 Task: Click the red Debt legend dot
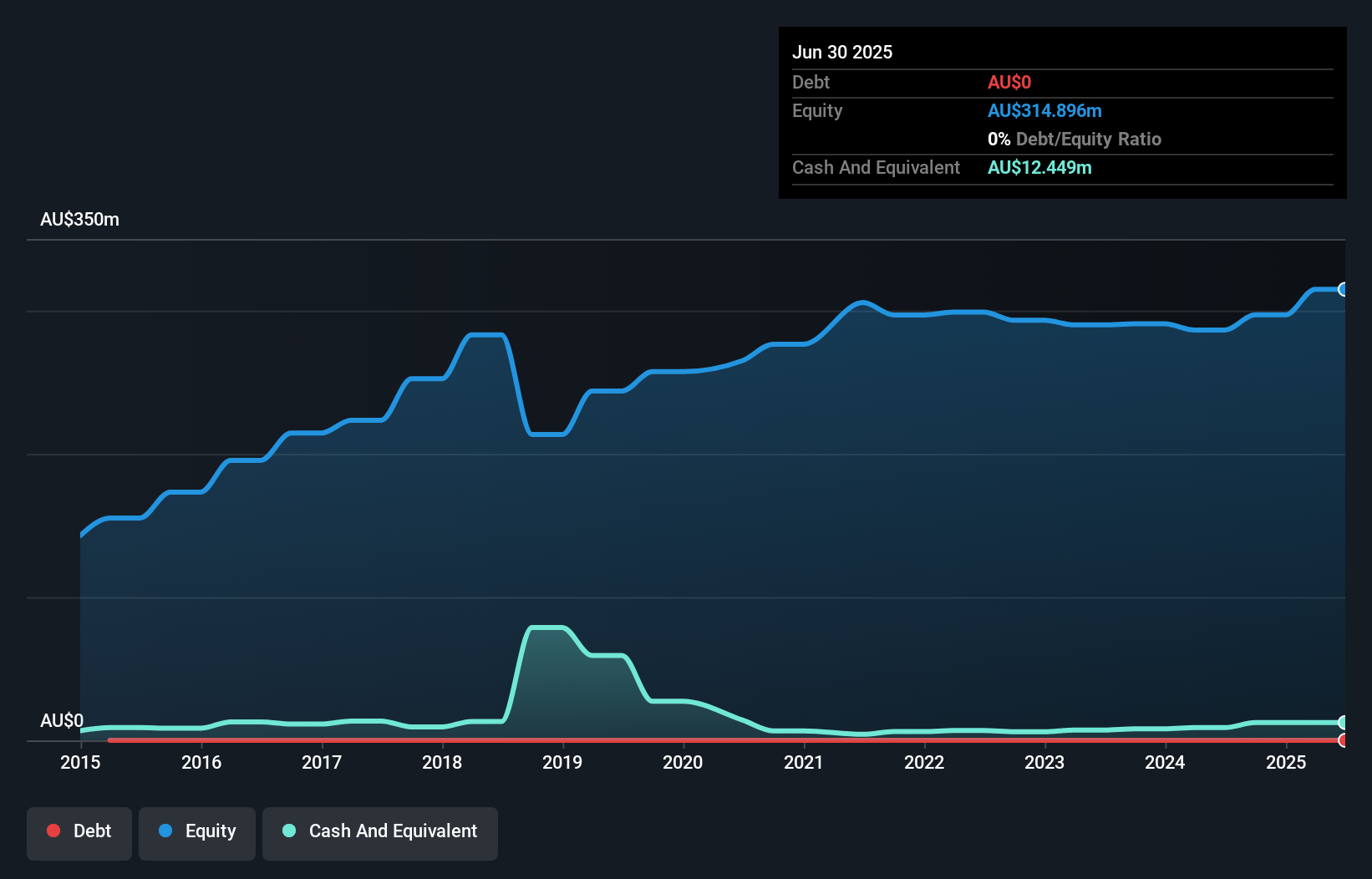[53, 831]
